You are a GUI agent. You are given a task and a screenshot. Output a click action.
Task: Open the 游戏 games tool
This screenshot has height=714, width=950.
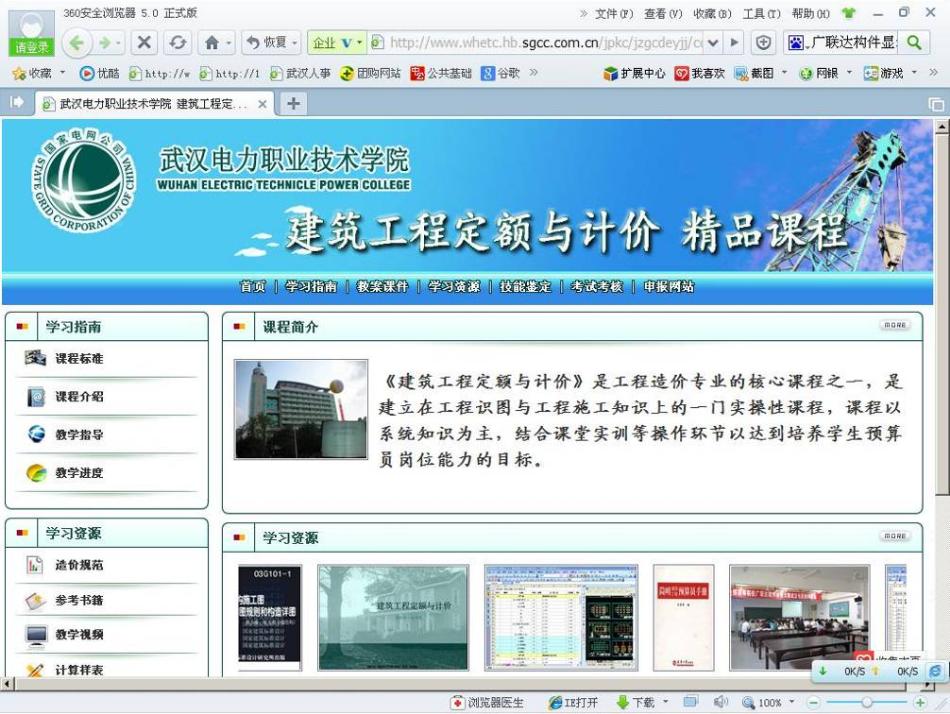coord(883,73)
